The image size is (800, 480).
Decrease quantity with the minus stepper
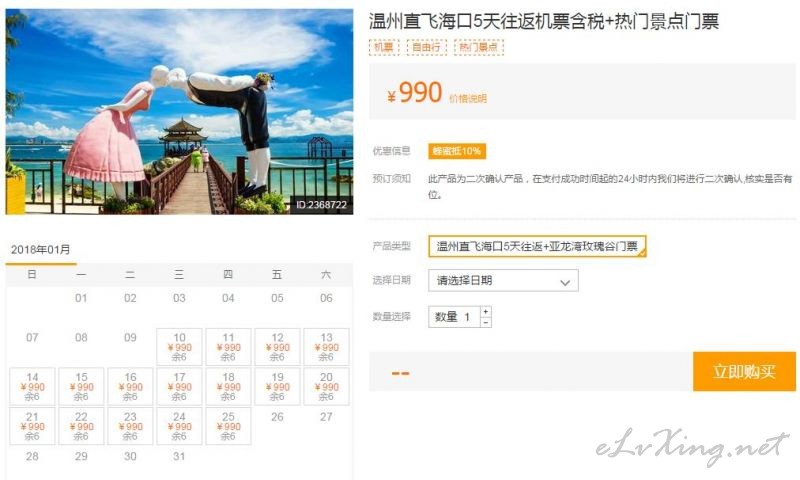tap(486, 322)
